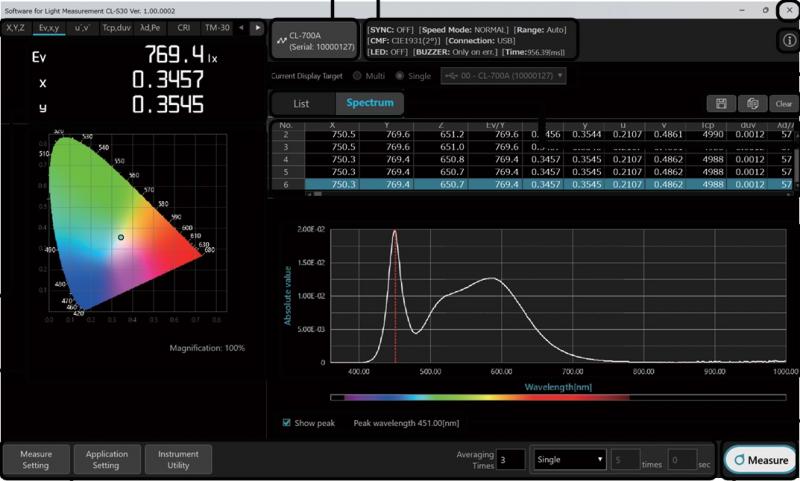
Task: Uncheck the Show peak checkbox
Action: point(288,423)
